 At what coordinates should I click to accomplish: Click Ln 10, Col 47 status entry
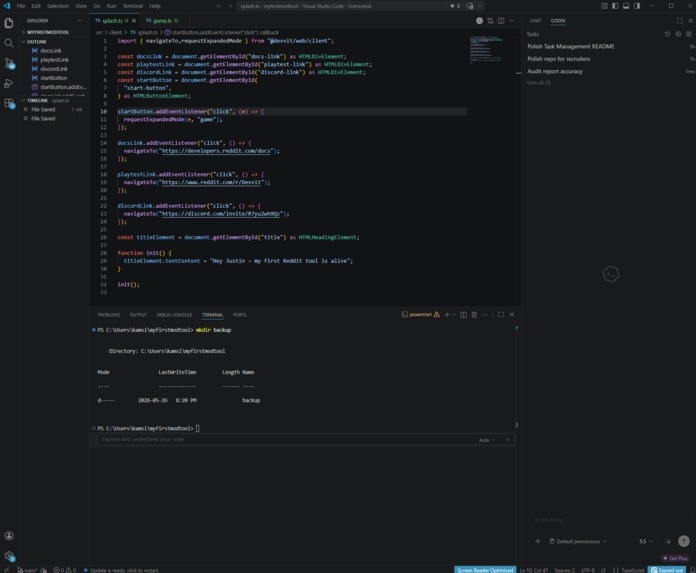pos(534,570)
